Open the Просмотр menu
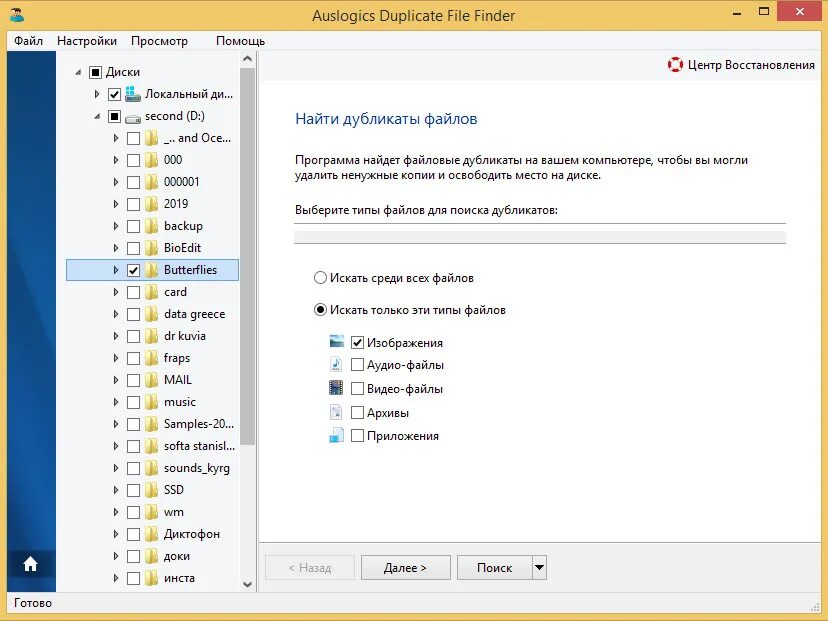This screenshot has width=828, height=621. [x=159, y=41]
